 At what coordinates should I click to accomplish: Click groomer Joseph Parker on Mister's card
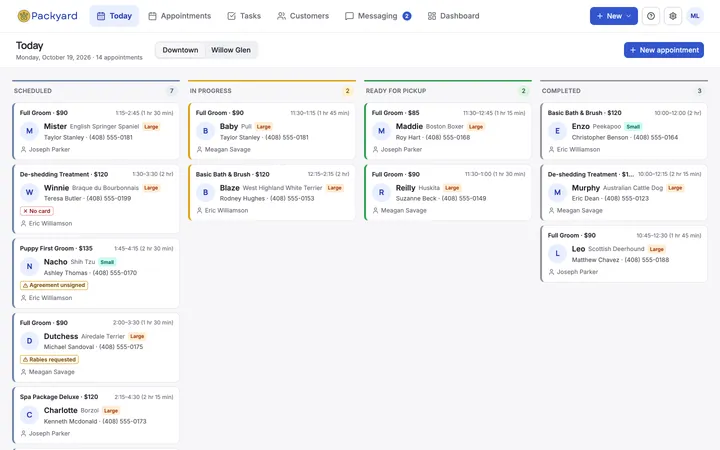(x=45, y=150)
